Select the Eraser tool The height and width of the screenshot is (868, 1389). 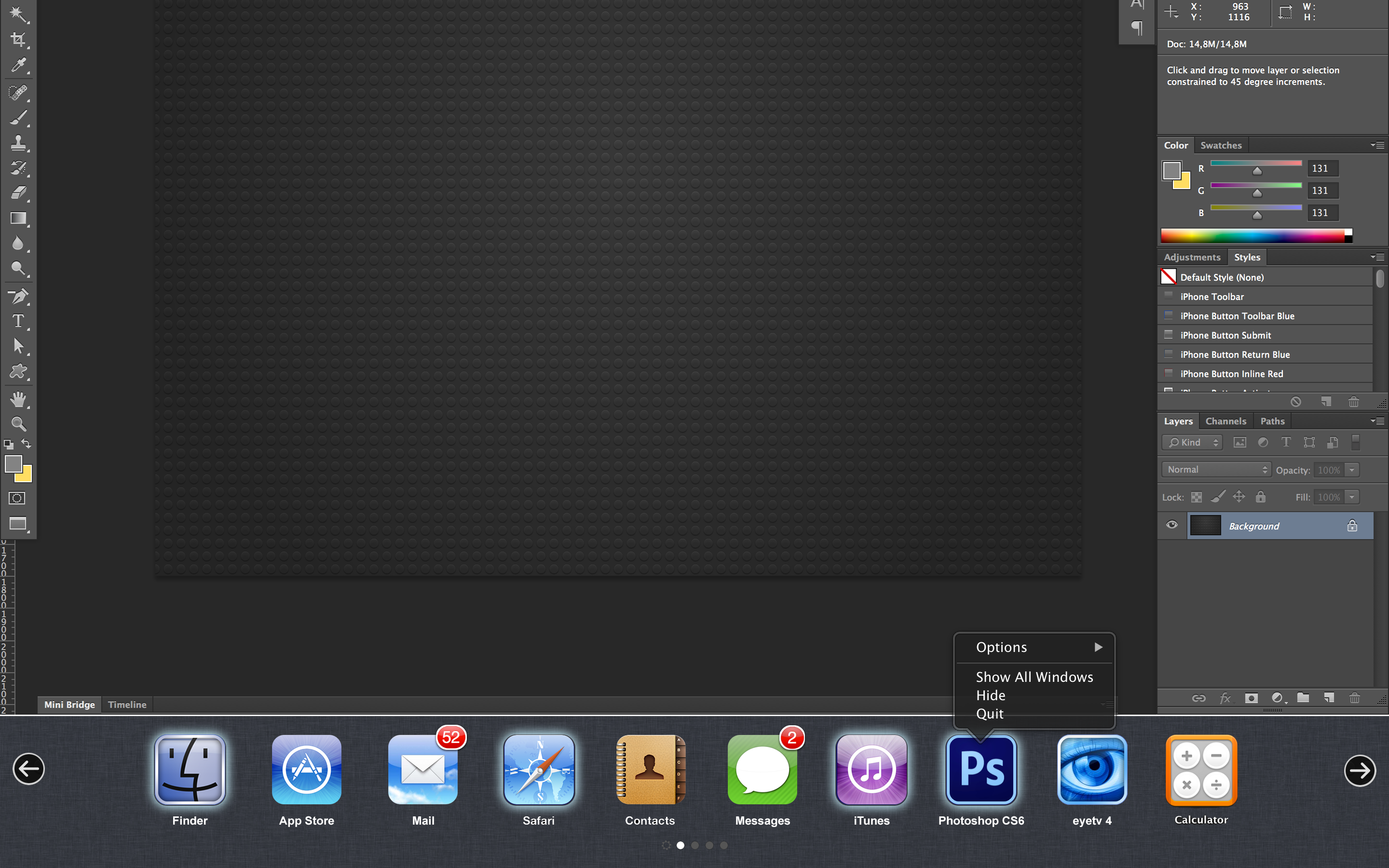coord(18,193)
